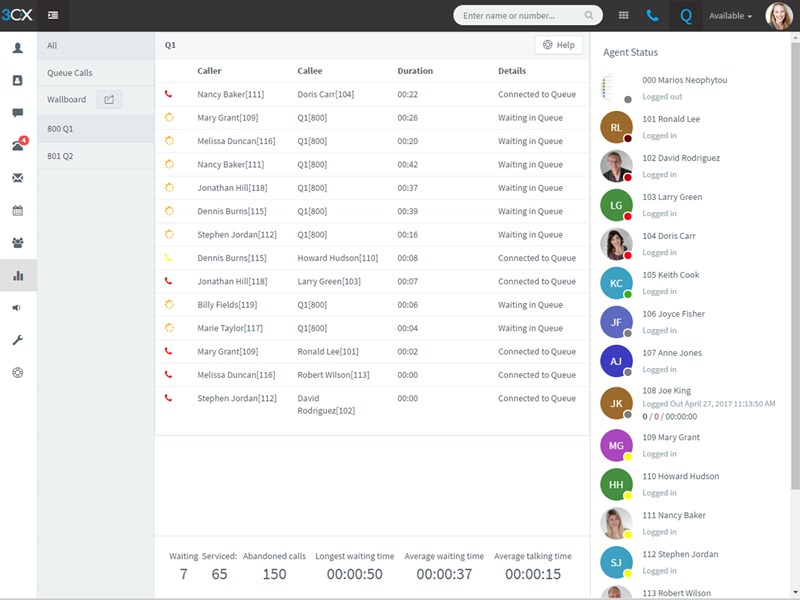Open Wallboard in new window icon
Image resolution: width=800 pixels, height=600 pixels.
coord(109,99)
